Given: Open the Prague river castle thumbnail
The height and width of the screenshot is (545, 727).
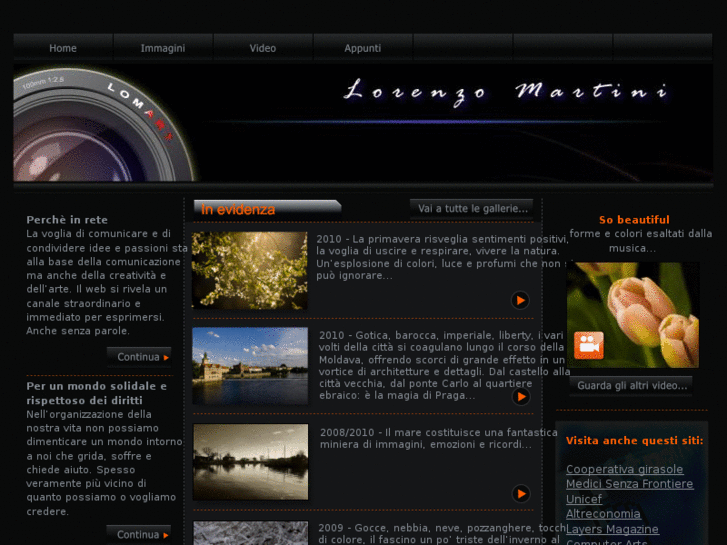Looking at the screenshot, I should pyautogui.click(x=250, y=366).
